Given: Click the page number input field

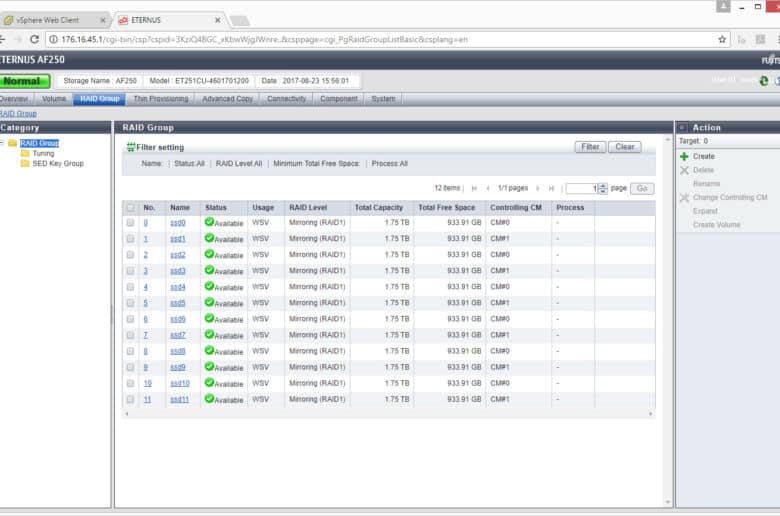Looking at the screenshot, I should [x=582, y=188].
